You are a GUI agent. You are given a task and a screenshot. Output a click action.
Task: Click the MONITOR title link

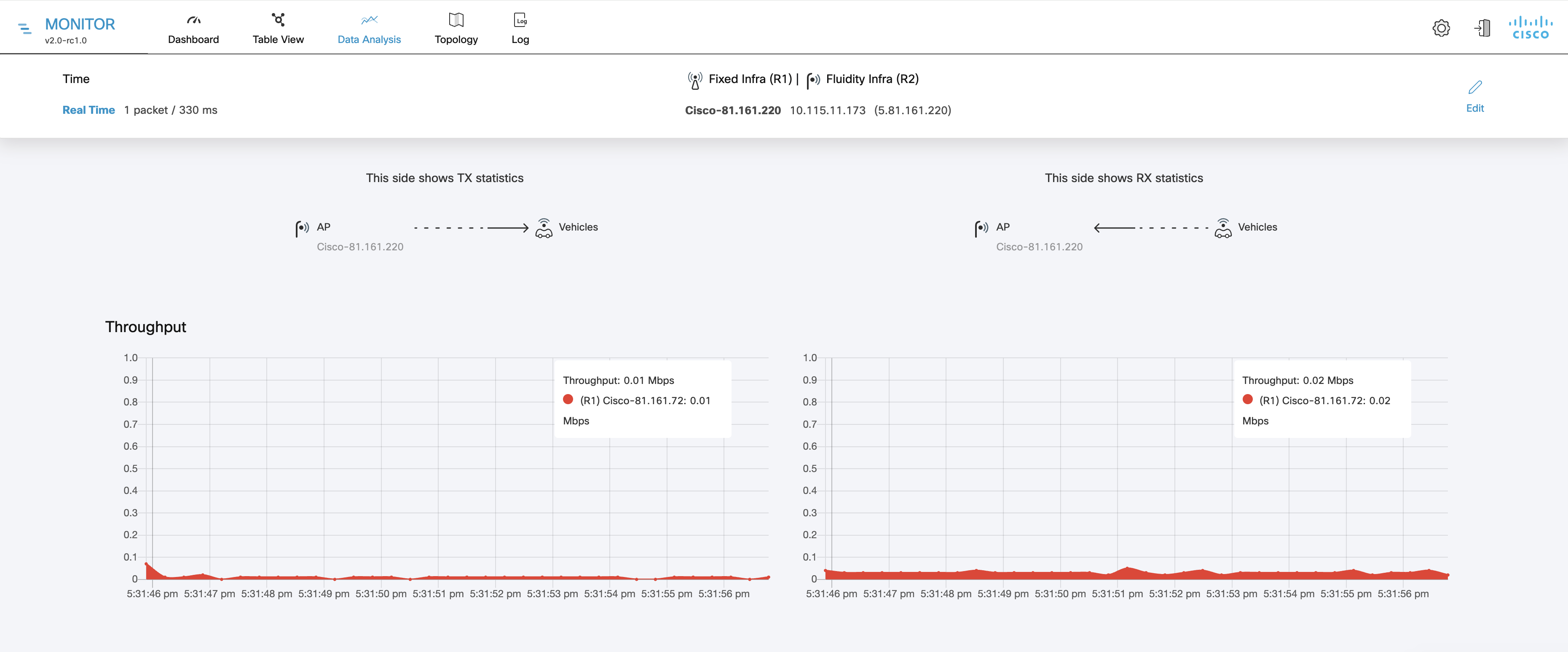pos(80,24)
